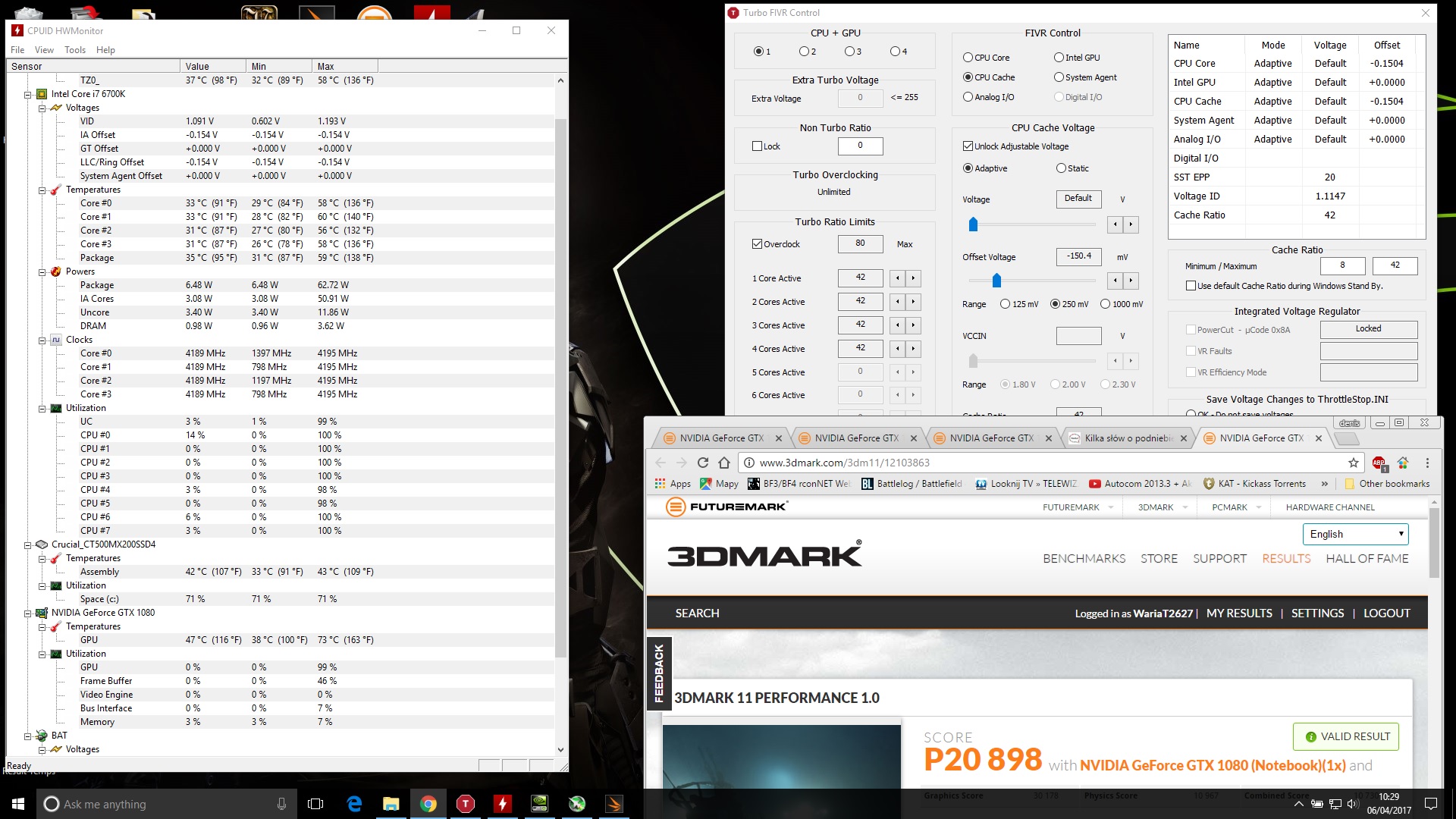Open the View menu in HWMonitor
Viewport: 1456px width, 819px height.
[x=44, y=50]
